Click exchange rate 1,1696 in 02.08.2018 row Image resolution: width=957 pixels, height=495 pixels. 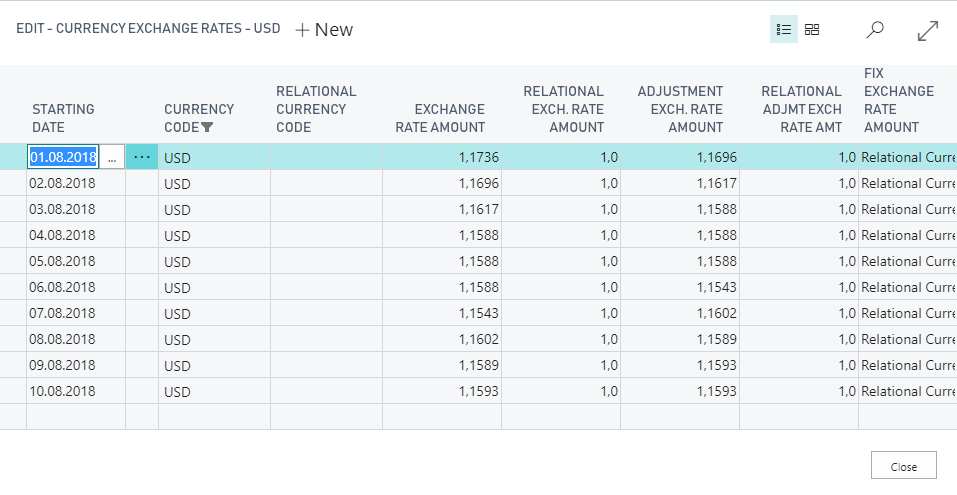tap(442, 183)
